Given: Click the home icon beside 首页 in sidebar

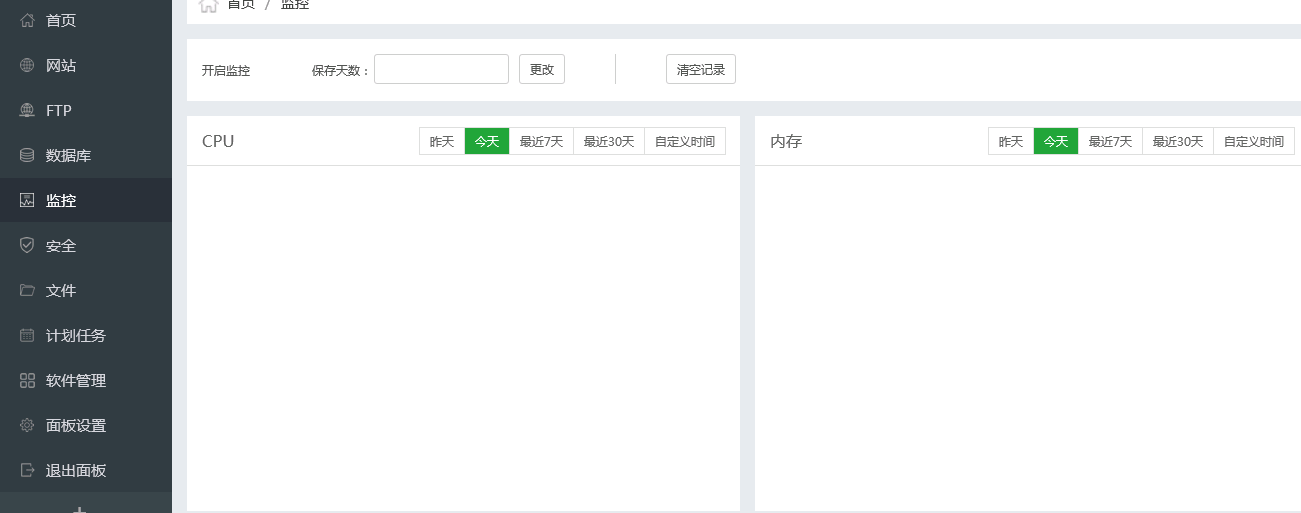Looking at the screenshot, I should pos(27,20).
